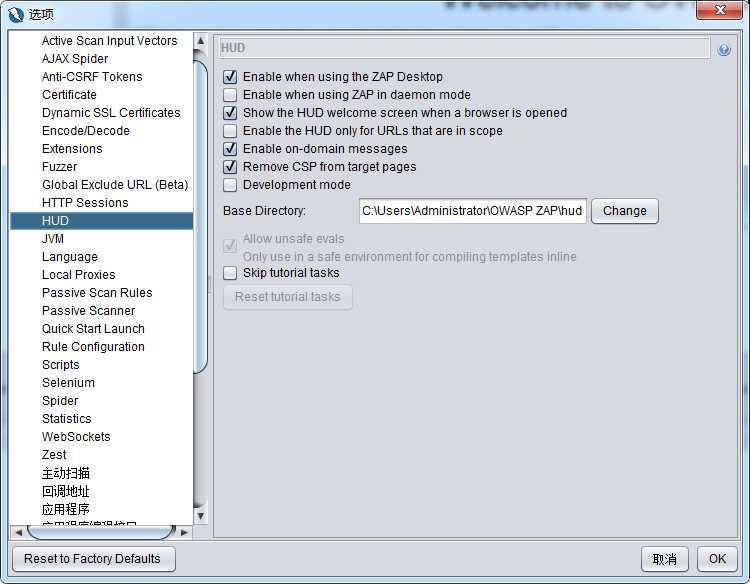Screen dimensions: 750x584
Task: Open JVM options
Action: pos(53,239)
